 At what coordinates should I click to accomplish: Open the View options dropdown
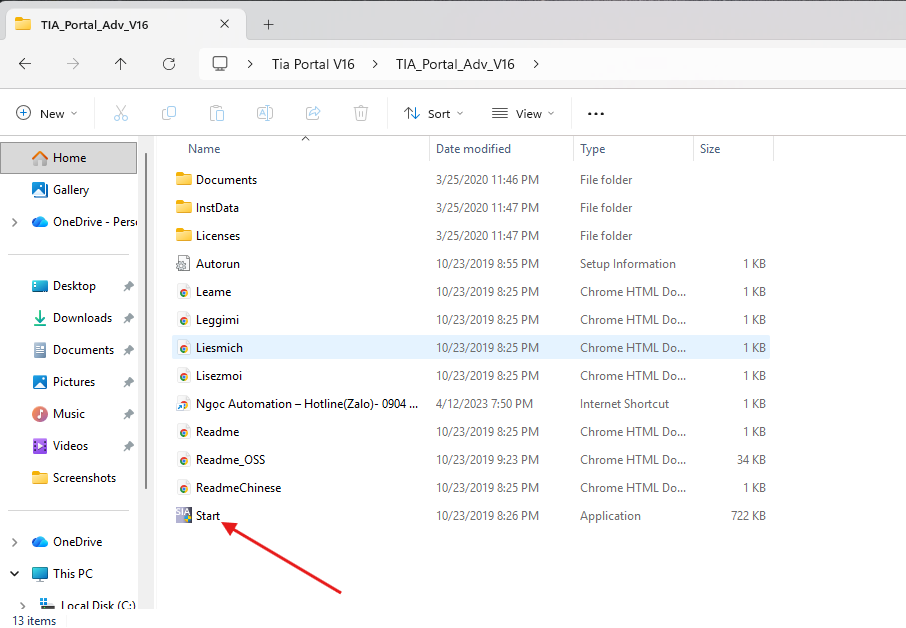[523, 114]
